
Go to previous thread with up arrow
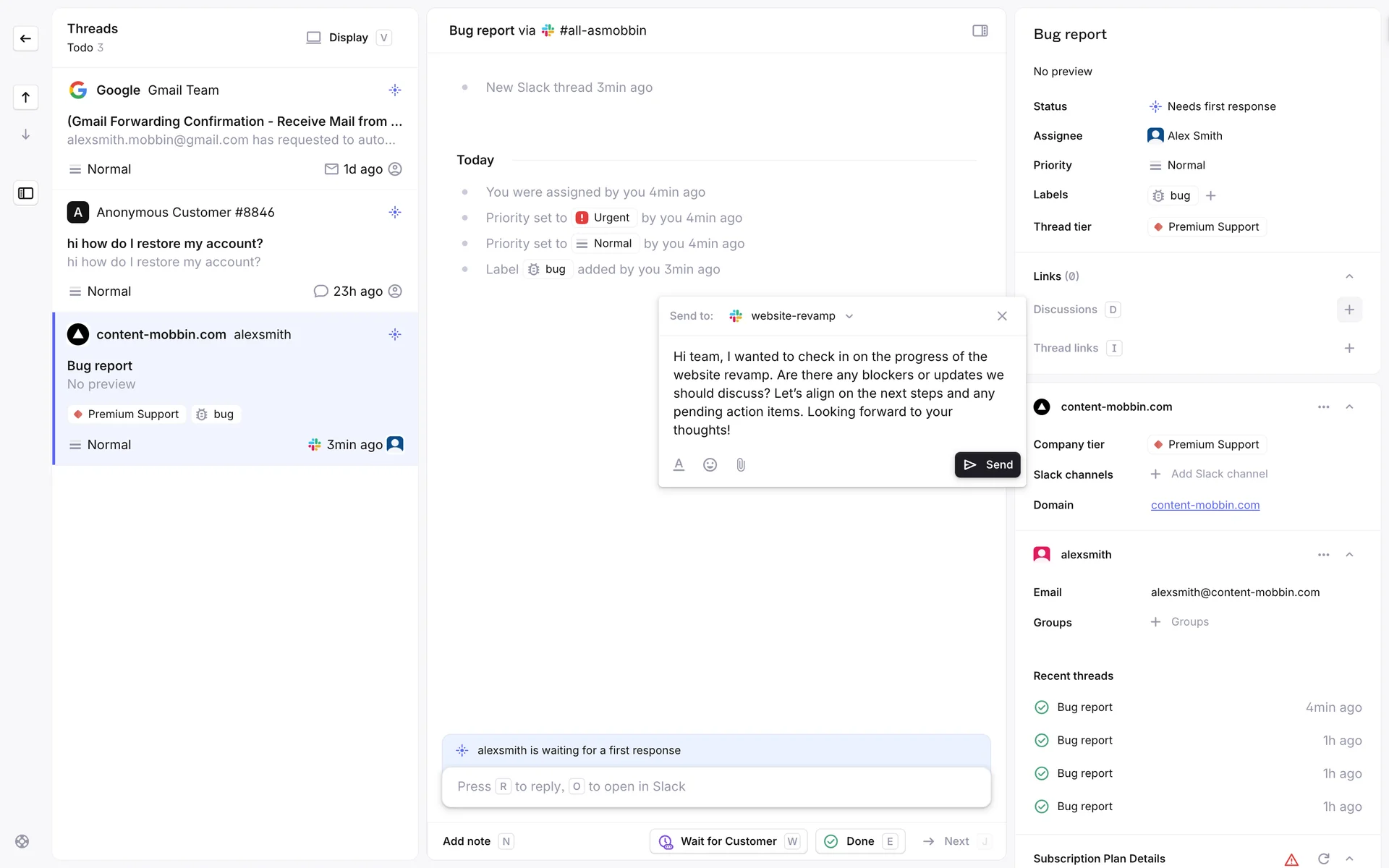pos(25,97)
